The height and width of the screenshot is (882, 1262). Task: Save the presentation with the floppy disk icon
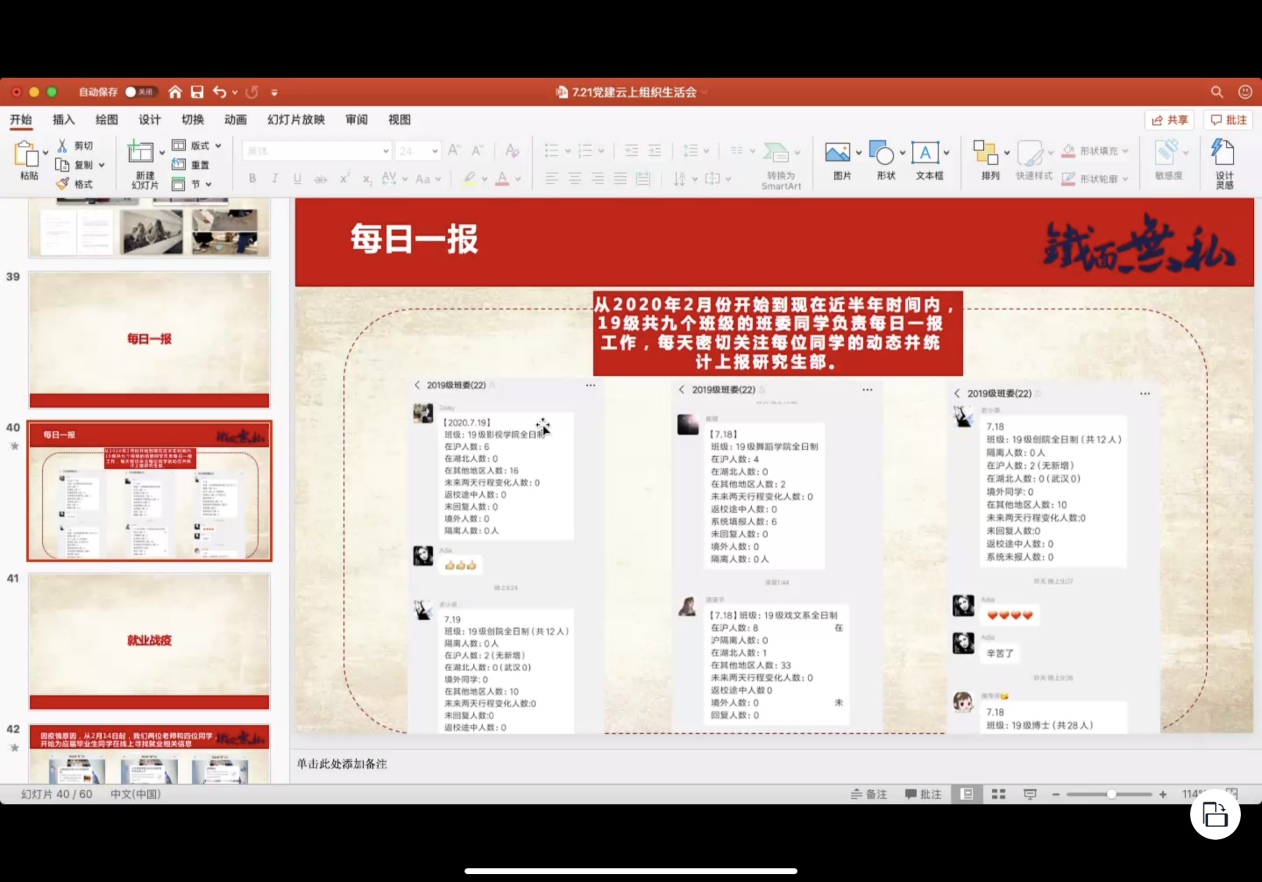[197, 92]
